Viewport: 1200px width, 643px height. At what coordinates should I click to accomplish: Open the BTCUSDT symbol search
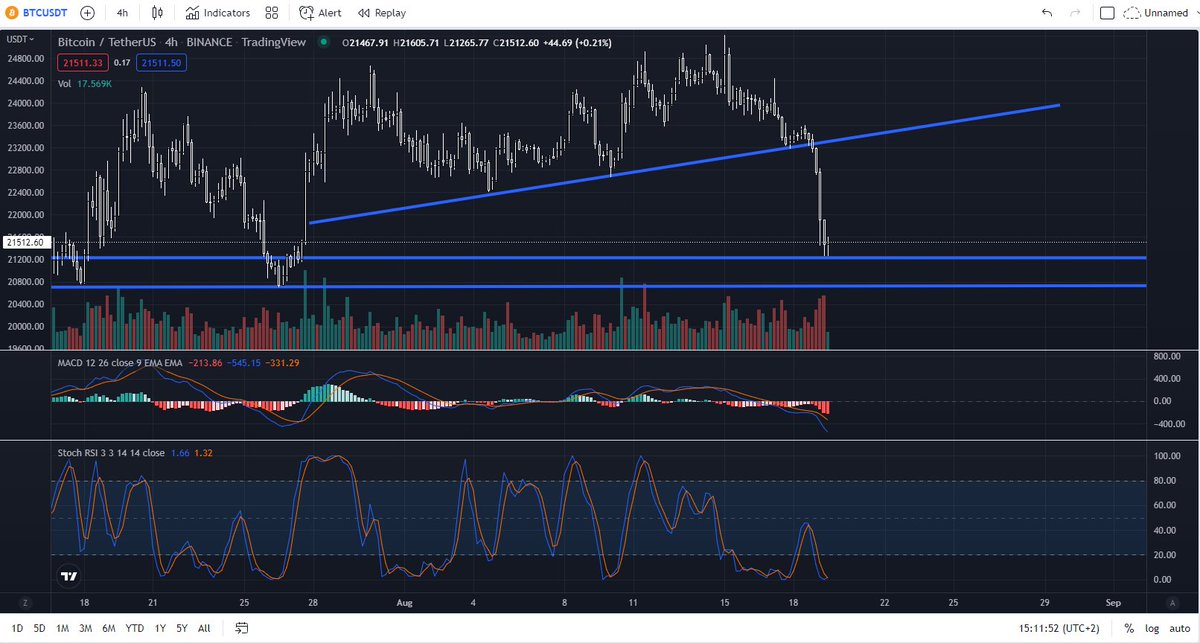pos(37,13)
